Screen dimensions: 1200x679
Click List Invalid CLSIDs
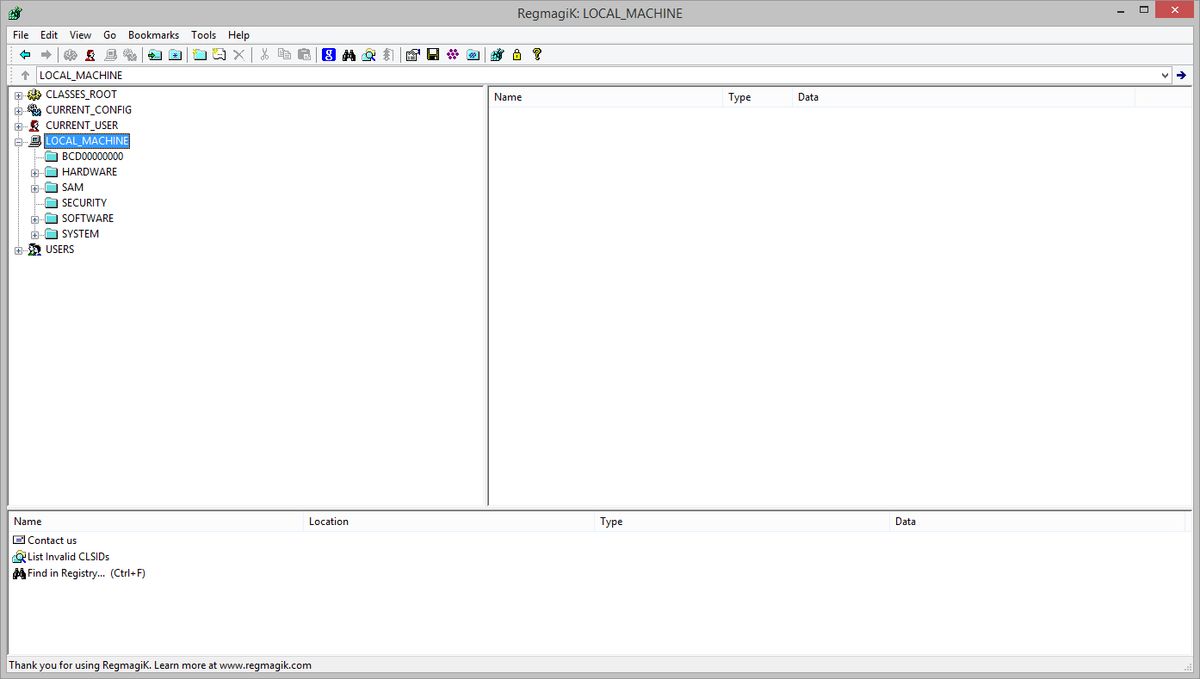[x=68, y=557]
